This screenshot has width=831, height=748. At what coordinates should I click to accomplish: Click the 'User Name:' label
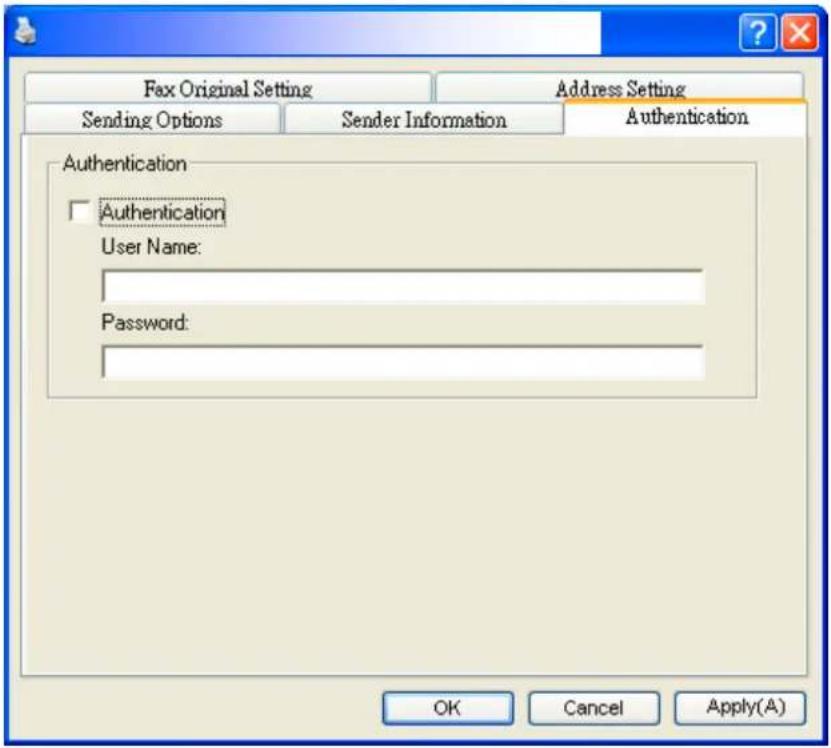tap(152, 247)
